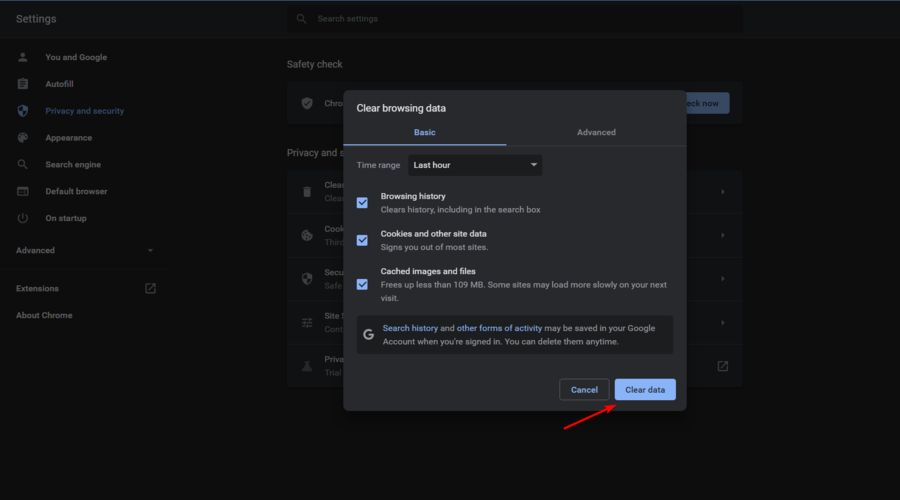Open About Chrome page
The height and width of the screenshot is (500, 900).
coord(44,316)
